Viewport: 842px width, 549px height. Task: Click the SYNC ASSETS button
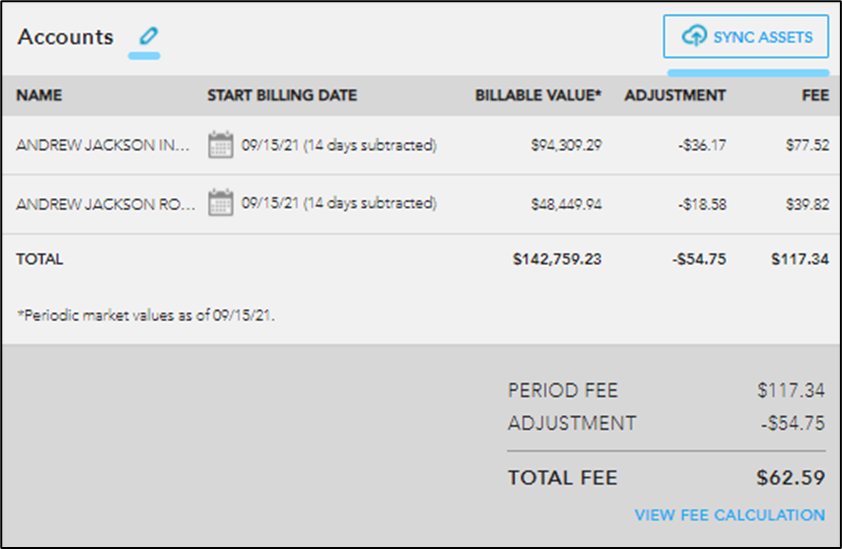coord(746,37)
